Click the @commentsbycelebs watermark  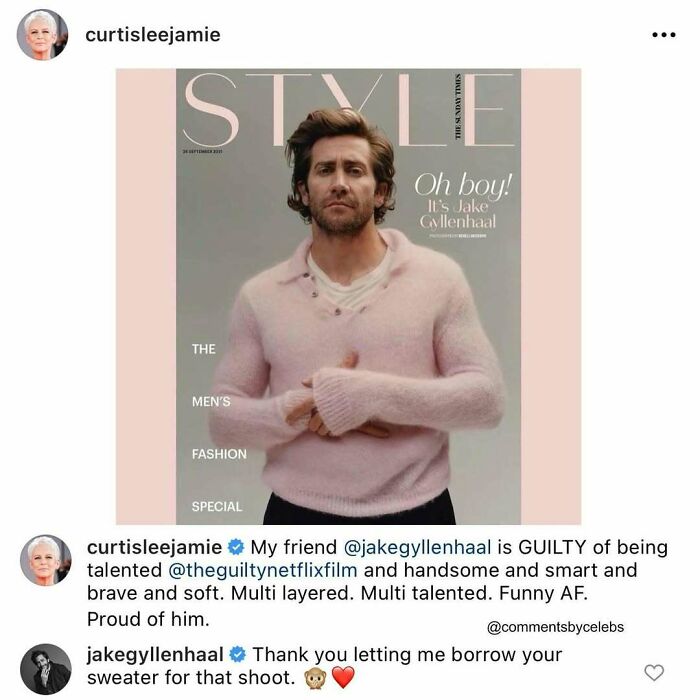[x=555, y=627]
